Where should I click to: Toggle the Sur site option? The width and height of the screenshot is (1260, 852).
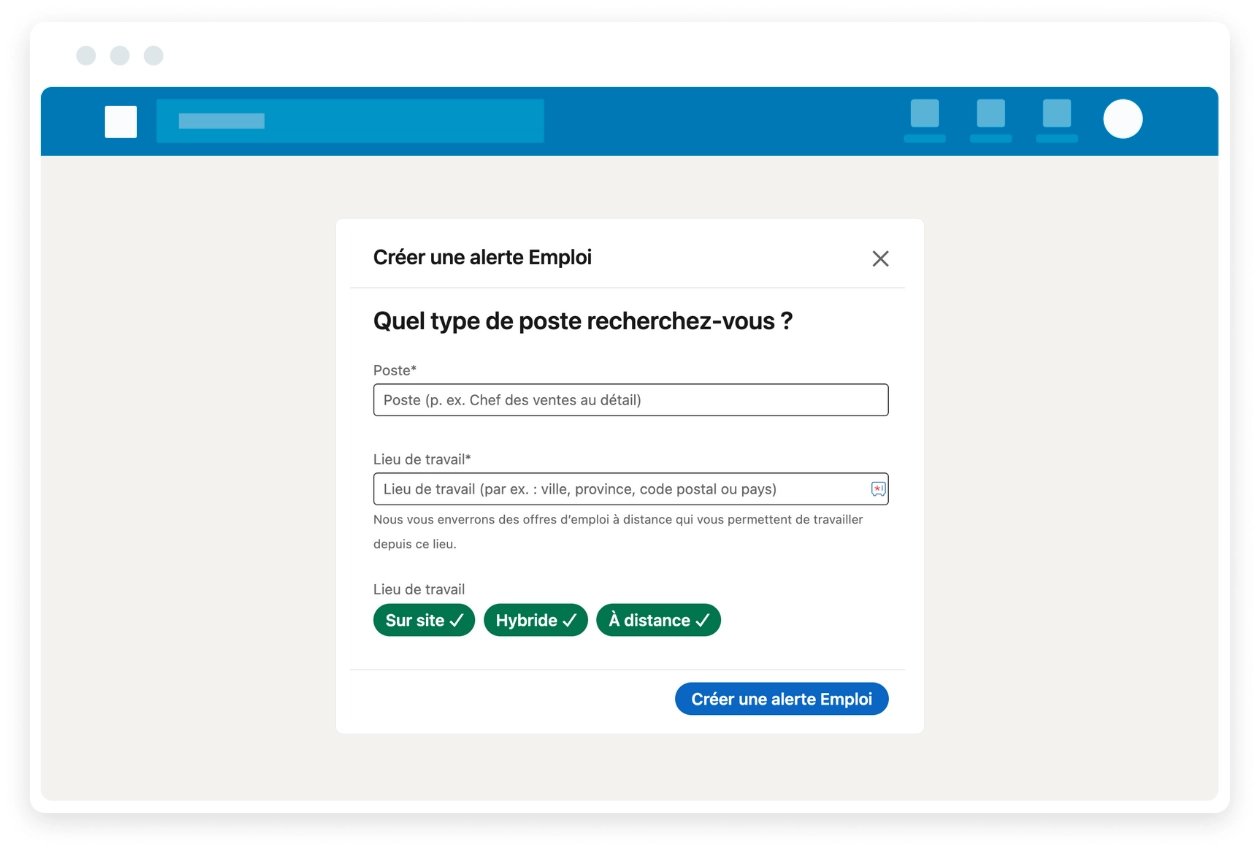coord(424,620)
